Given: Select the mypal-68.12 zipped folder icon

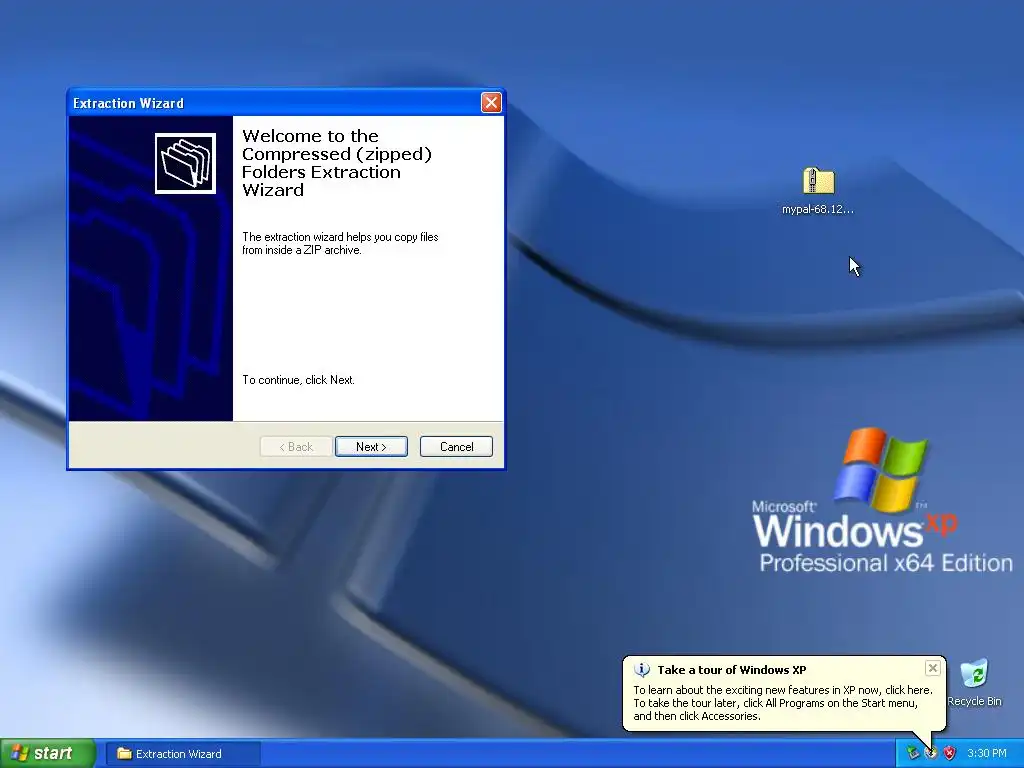Looking at the screenshot, I should click(x=818, y=181).
